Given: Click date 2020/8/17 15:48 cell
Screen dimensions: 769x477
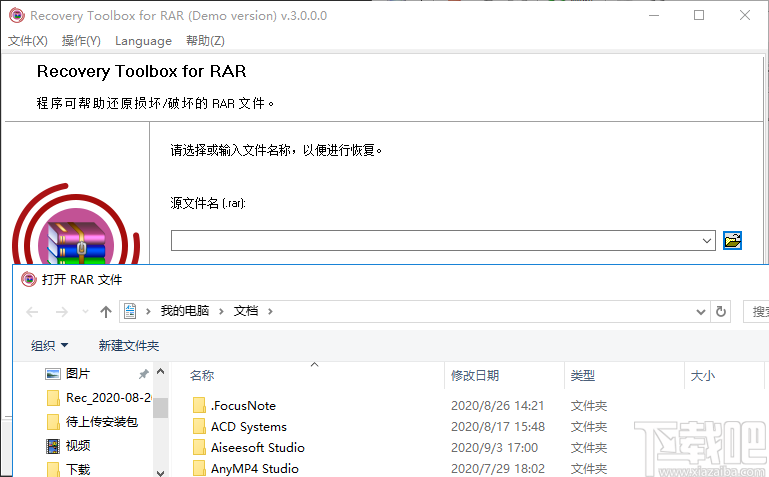Looking at the screenshot, I should coord(497,427).
